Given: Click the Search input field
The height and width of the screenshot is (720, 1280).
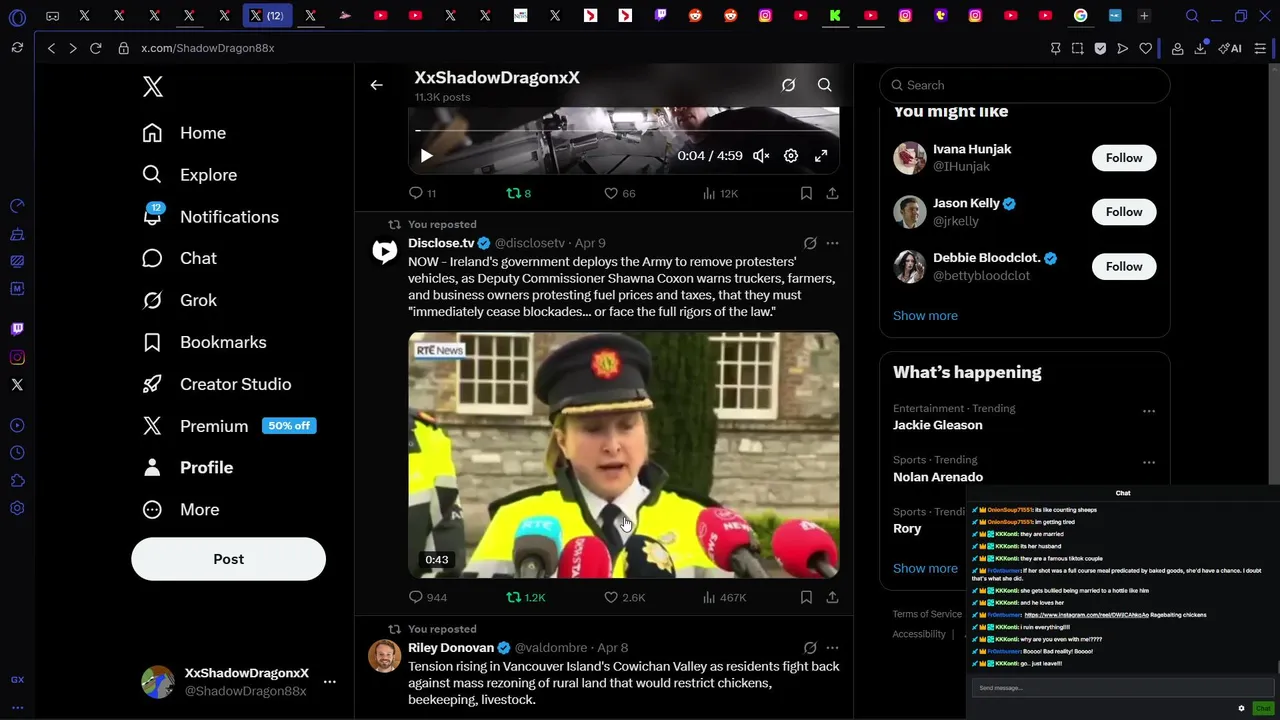Looking at the screenshot, I should click(x=1024, y=85).
